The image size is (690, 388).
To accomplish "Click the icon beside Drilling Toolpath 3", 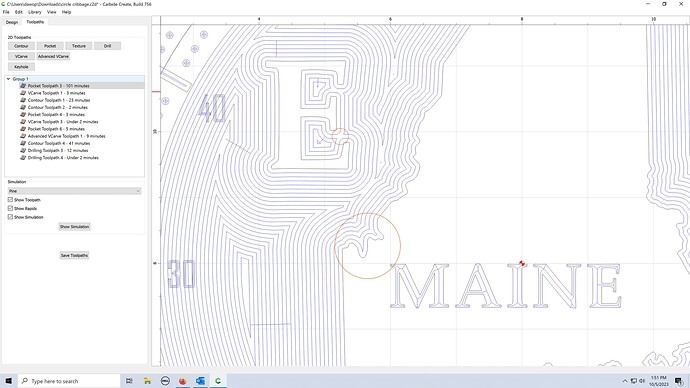I will [23, 150].
